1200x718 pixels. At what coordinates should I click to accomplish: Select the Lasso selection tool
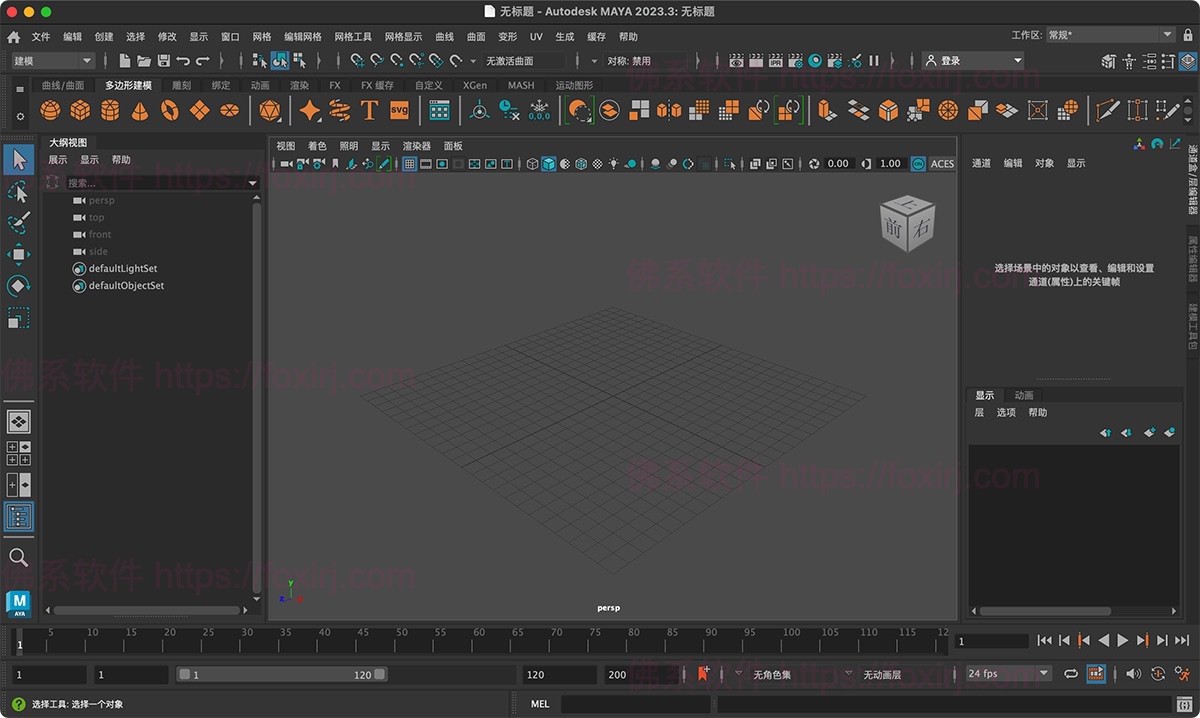point(19,191)
